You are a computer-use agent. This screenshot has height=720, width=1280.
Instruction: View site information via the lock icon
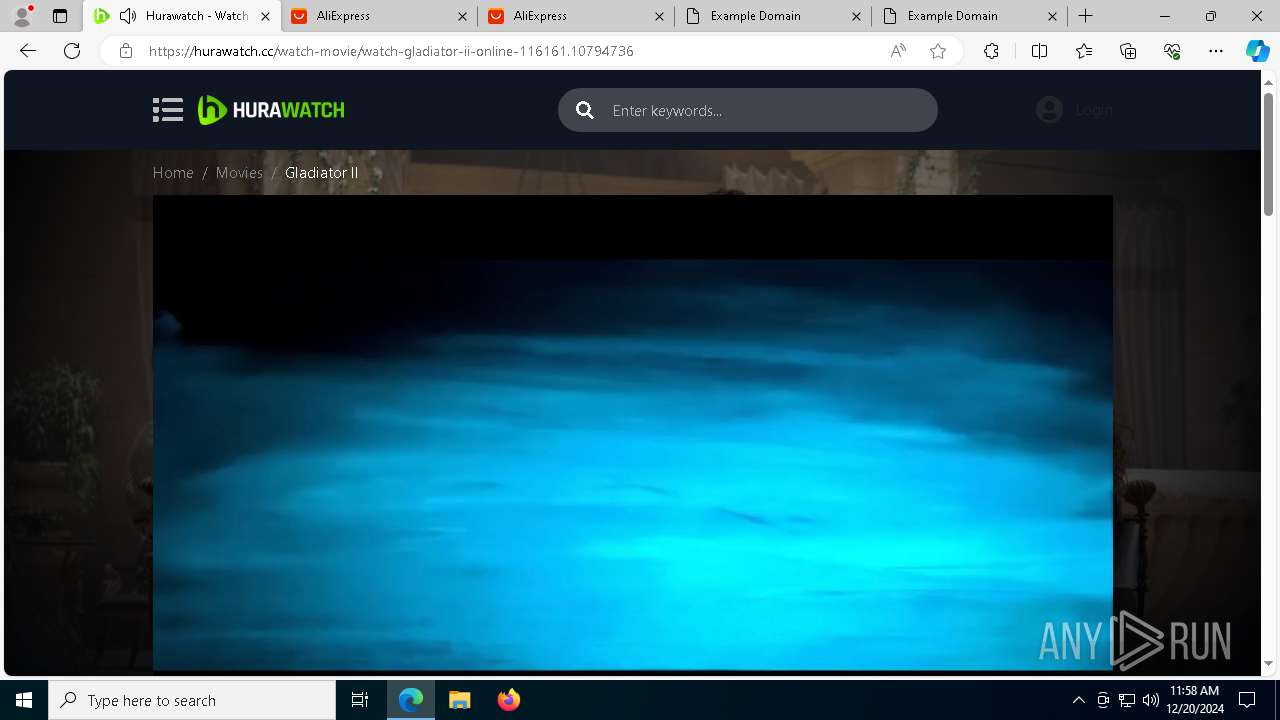pyautogui.click(x=125, y=51)
